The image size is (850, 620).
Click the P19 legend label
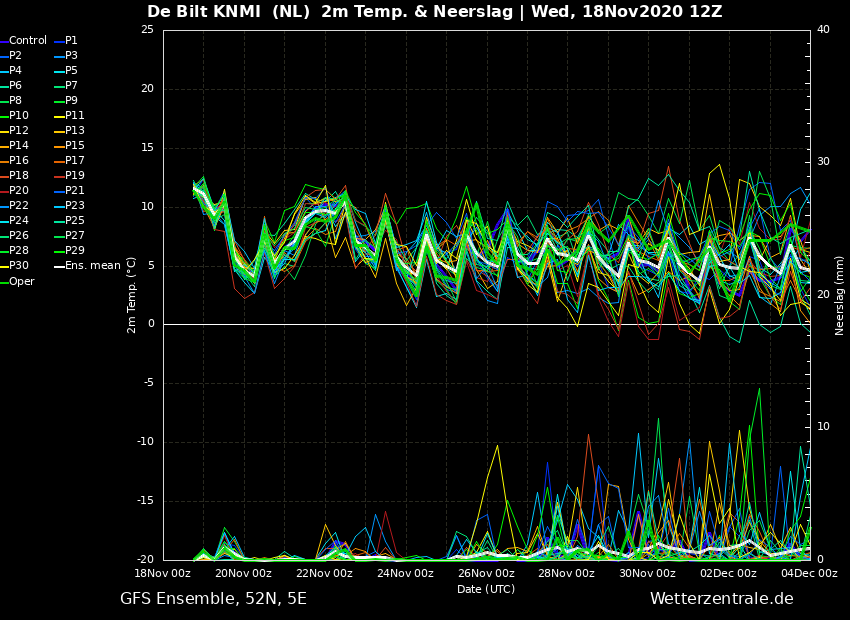75,176
